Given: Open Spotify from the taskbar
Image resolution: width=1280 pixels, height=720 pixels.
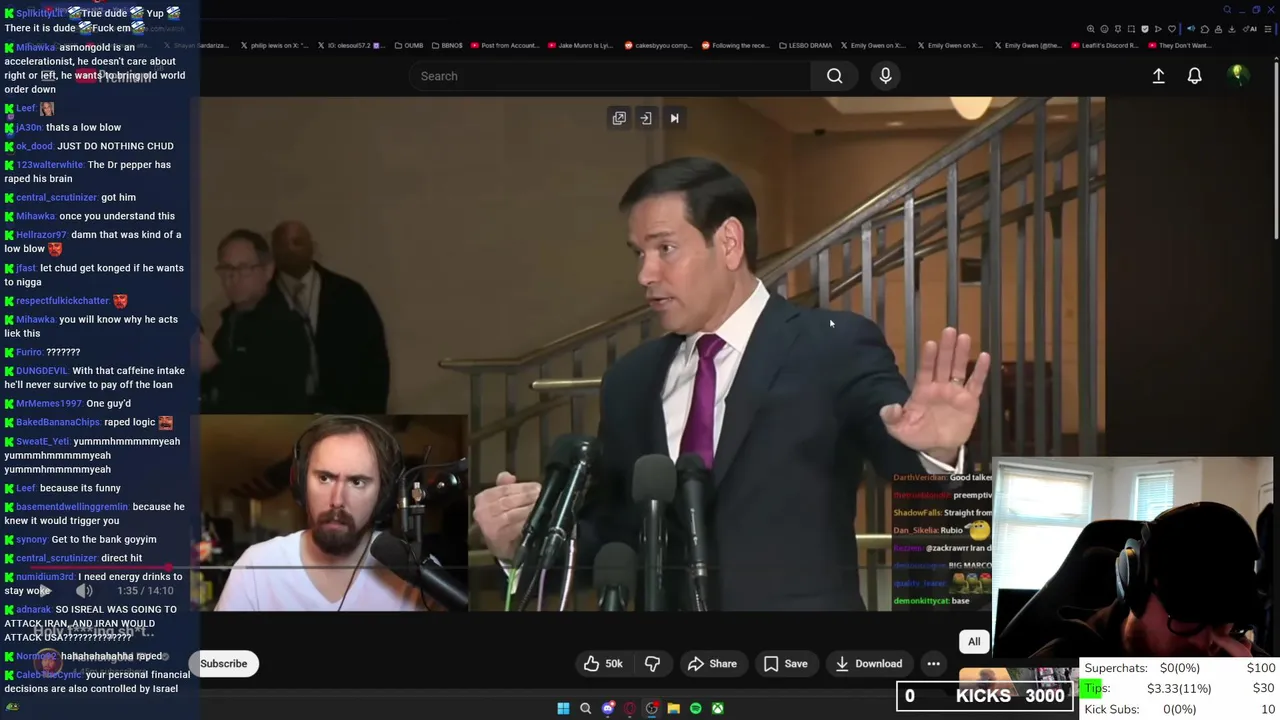Looking at the screenshot, I should [695, 708].
